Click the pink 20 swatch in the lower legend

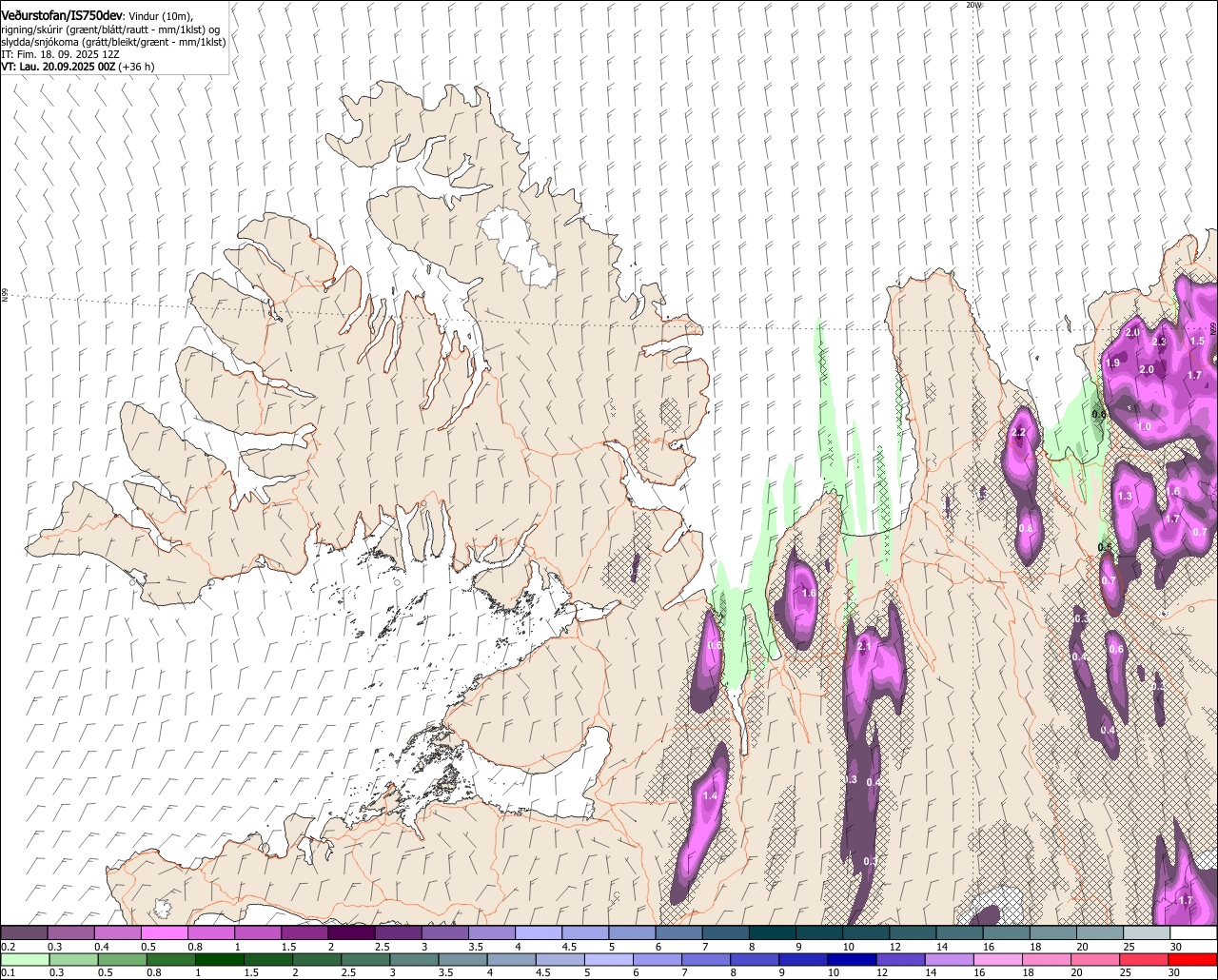click(x=1096, y=959)
